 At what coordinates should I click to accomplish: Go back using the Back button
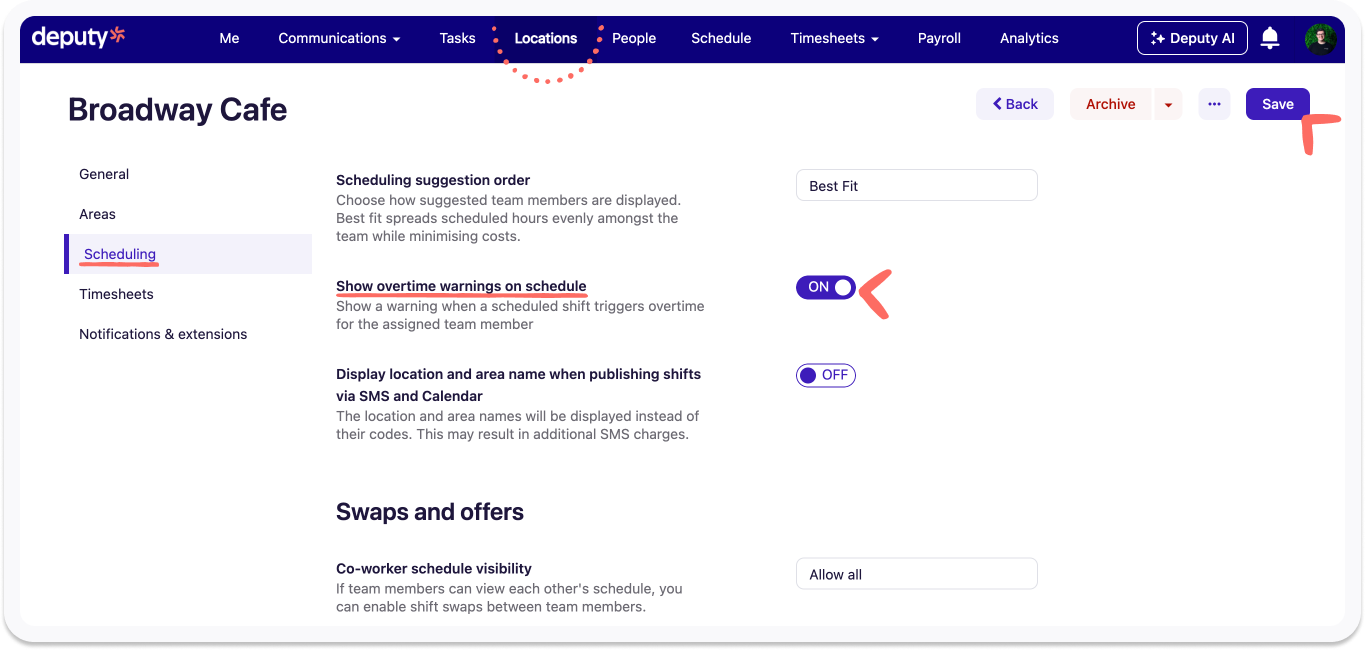pos(1014,104)
